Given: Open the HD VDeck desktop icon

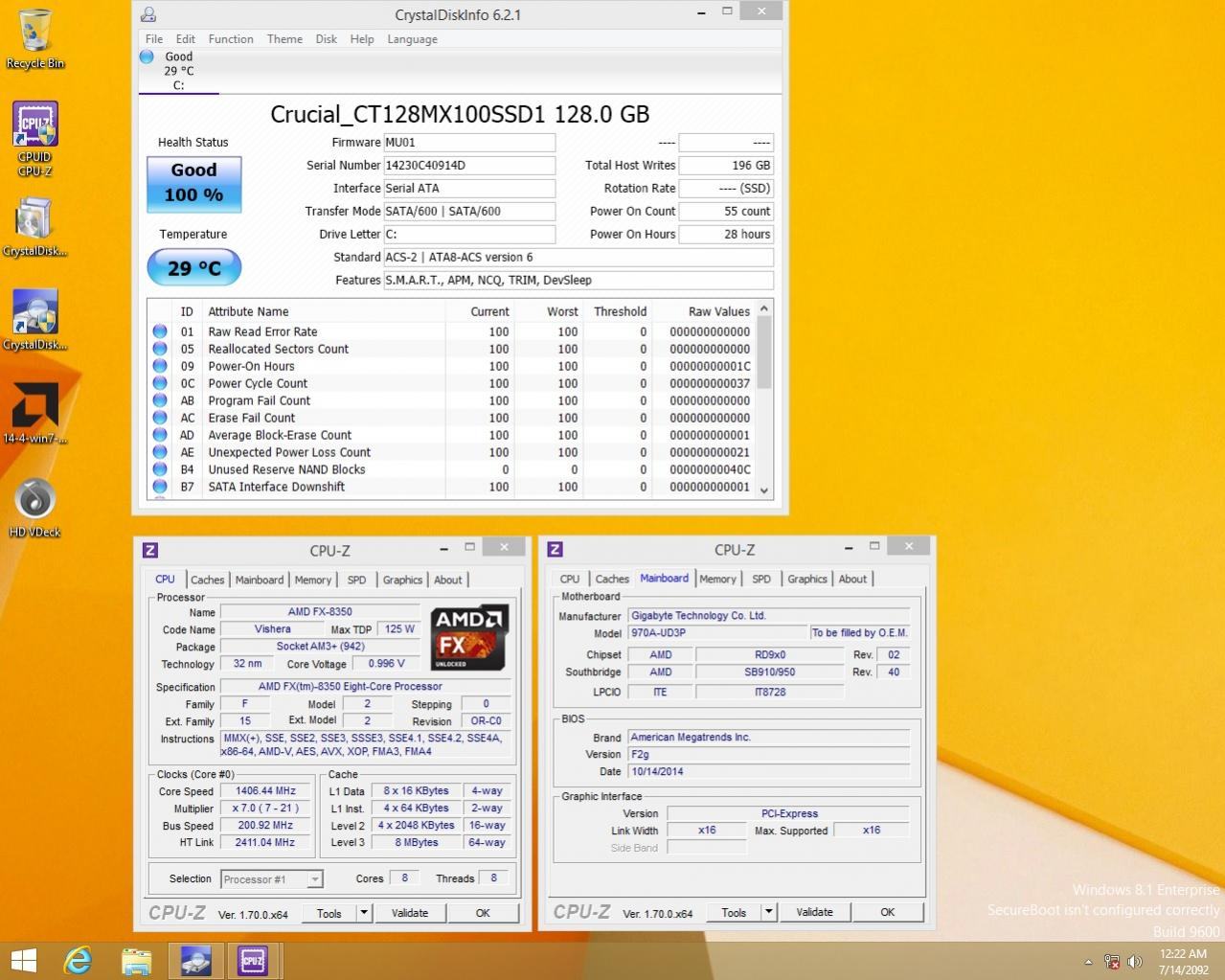Looking at the screenshot, I should [x=35, y=508].
